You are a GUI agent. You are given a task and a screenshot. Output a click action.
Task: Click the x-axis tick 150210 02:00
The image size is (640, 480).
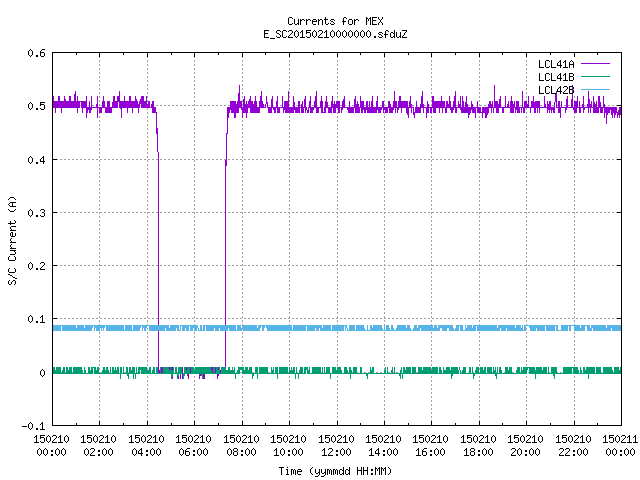[99, 446]
